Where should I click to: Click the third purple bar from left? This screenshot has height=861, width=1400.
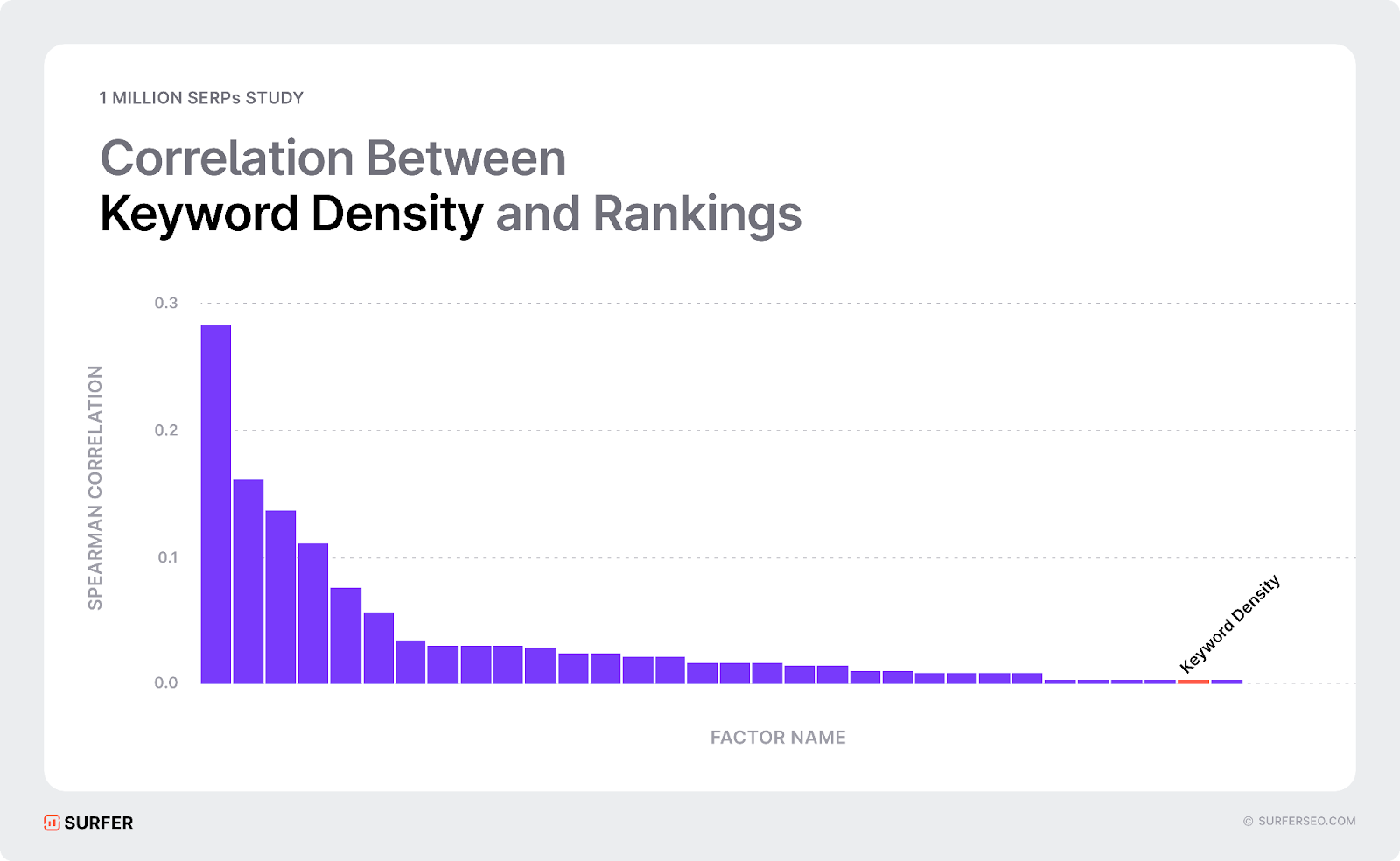pyautogui.click(x=281, y=597)
